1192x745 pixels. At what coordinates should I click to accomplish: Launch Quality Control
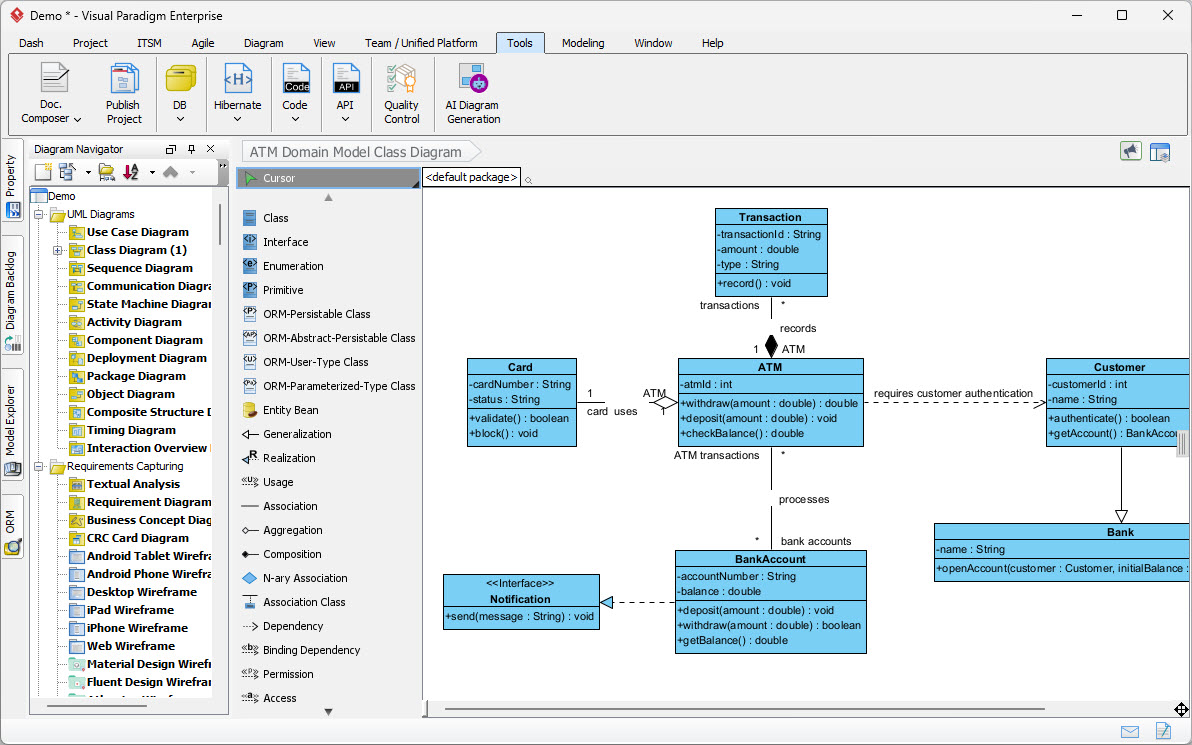[401, 94]
